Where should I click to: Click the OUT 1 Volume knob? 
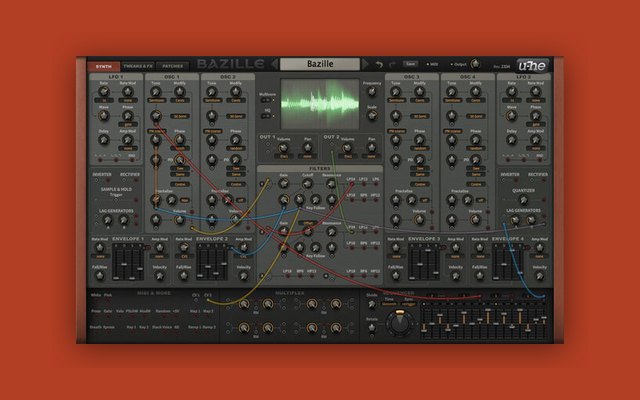(283, 148)
